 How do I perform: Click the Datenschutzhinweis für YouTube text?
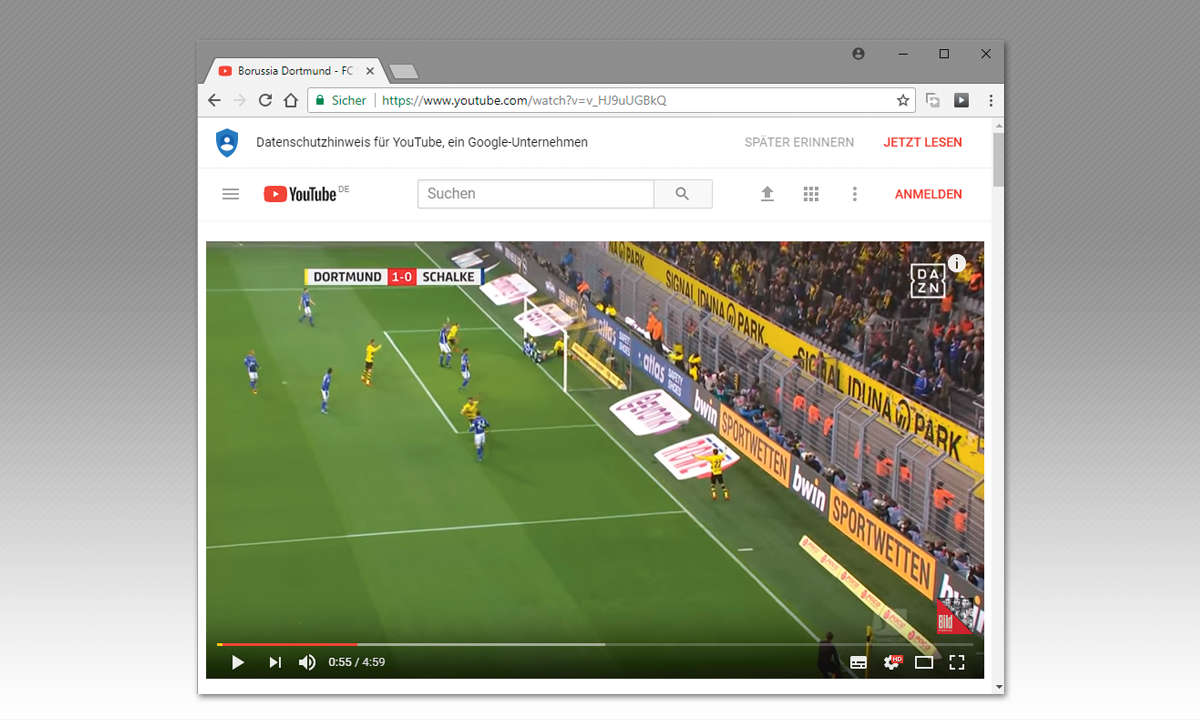(422, 142)
